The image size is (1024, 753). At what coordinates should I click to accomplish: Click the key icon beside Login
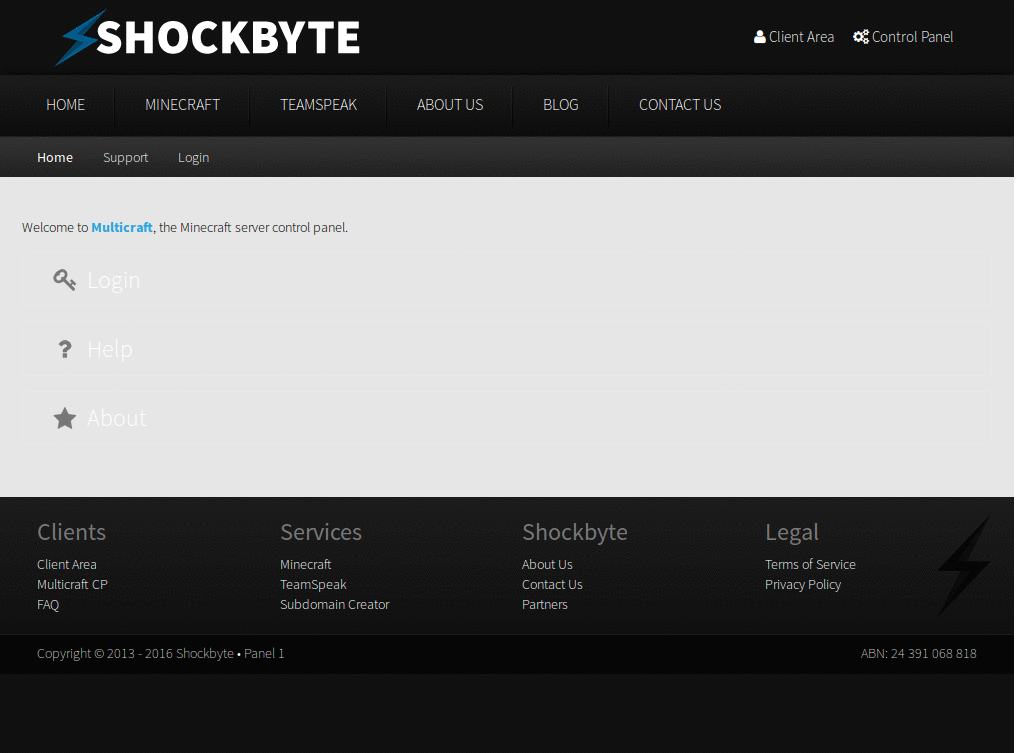point(65,280)
